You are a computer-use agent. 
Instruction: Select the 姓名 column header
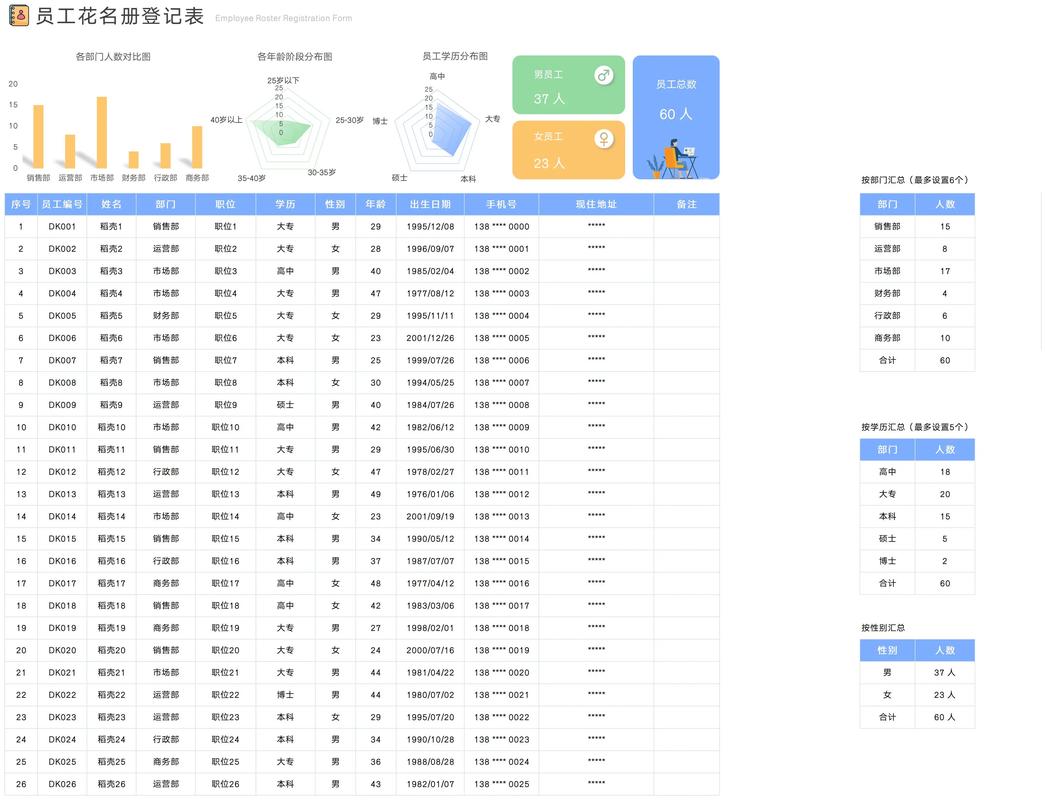[x=111, y=204]
